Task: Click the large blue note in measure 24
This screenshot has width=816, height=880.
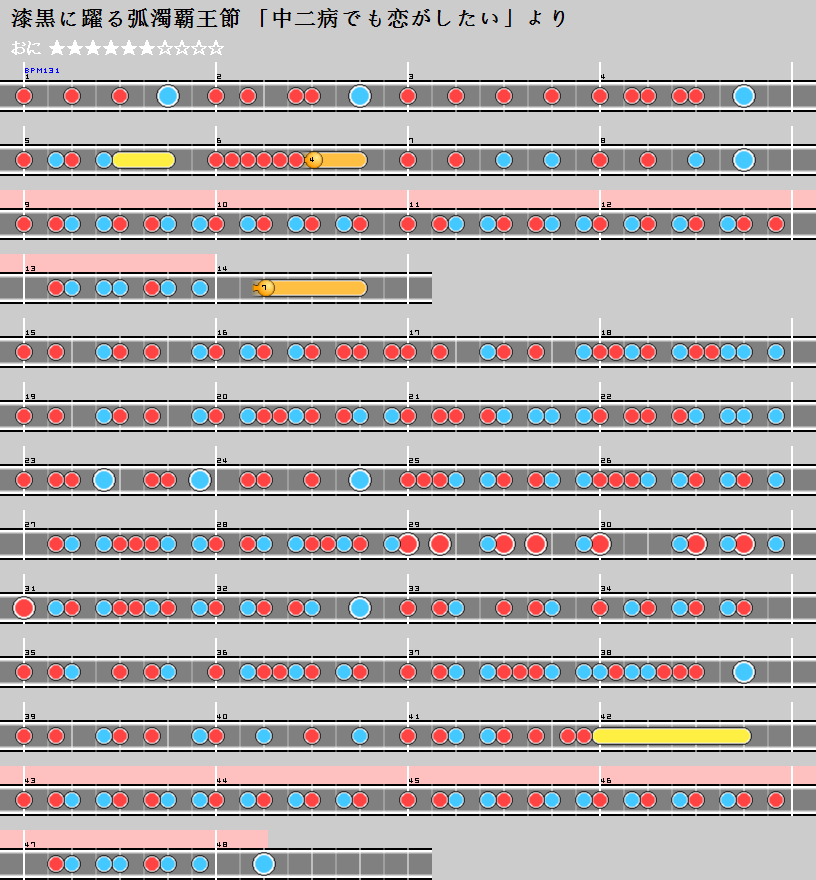Action: point(360,480)
